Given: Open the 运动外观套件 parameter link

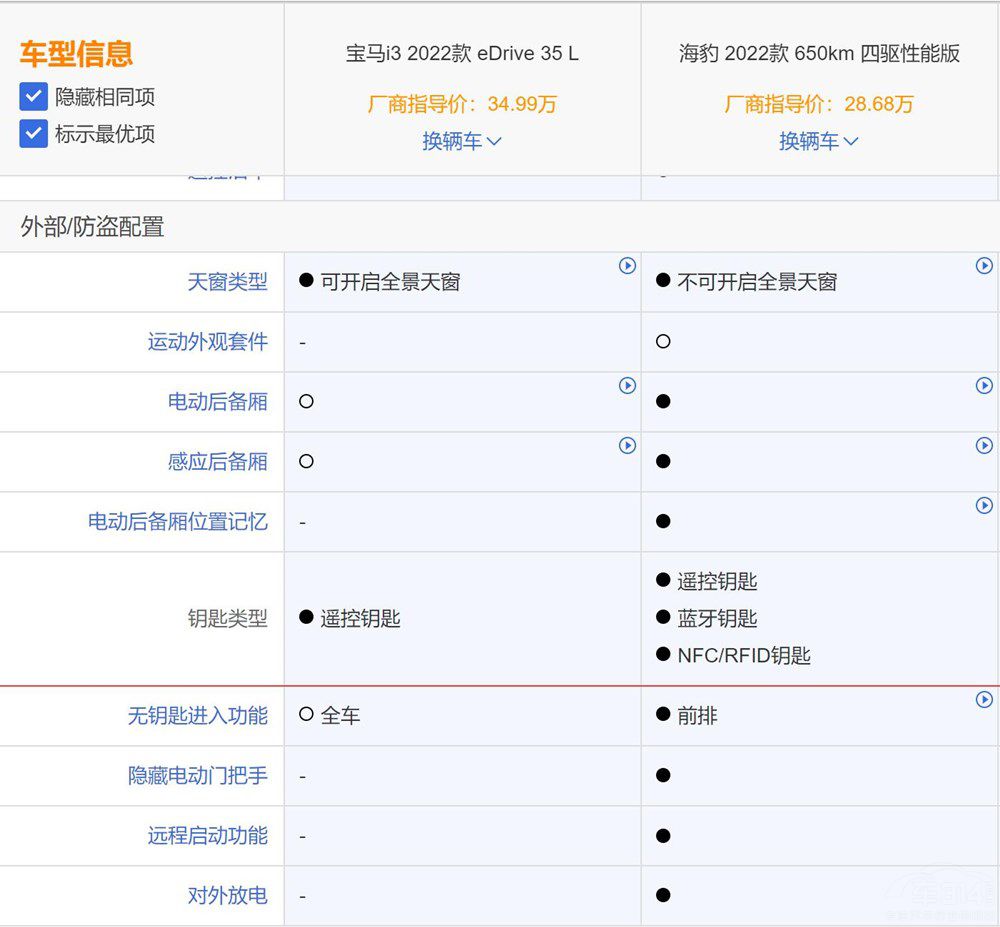Looking at the screenshot, I should pos(207,342).
